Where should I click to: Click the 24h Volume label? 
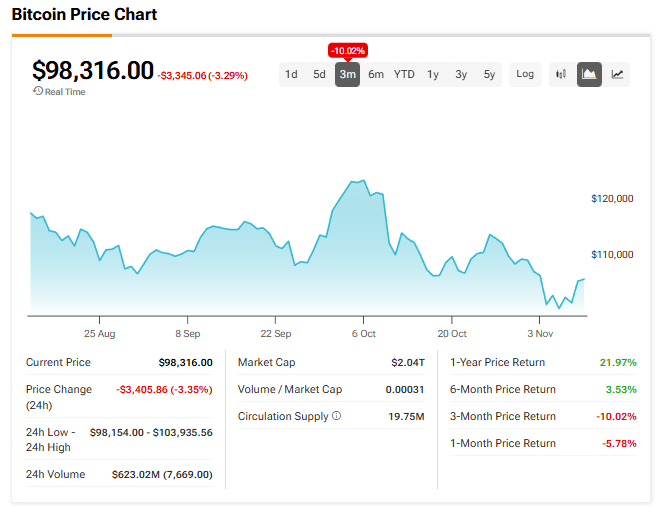[x=55, y=474]
